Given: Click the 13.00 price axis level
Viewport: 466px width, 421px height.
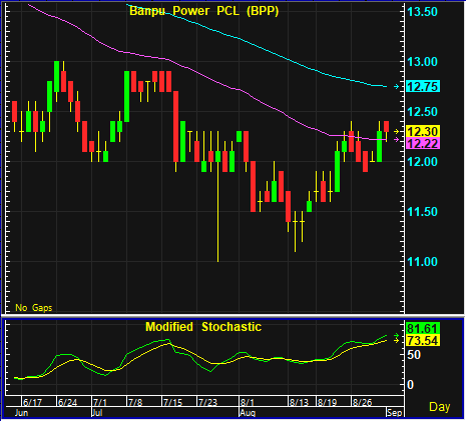Looking at the screenshot, I should 422,62.
